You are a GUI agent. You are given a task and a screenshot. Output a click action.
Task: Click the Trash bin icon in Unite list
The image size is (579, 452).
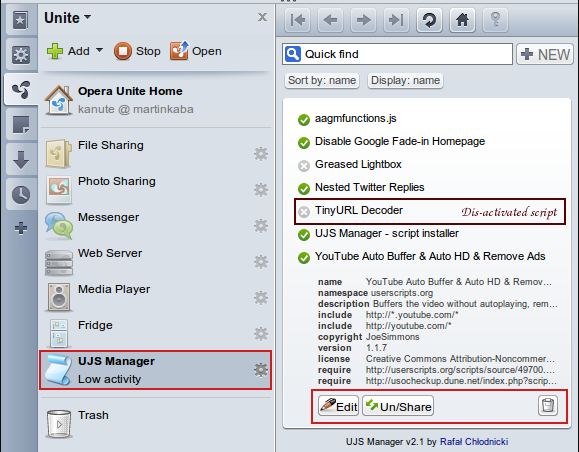tap(59, 424)
